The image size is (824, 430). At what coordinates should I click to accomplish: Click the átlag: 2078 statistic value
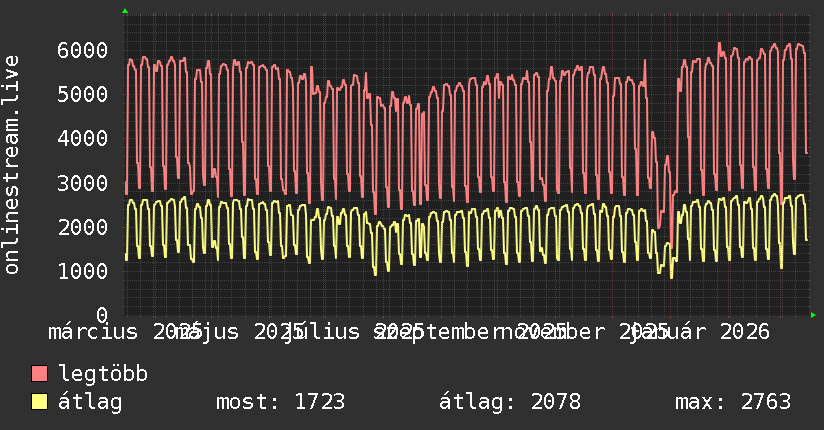tap(510, 402)
